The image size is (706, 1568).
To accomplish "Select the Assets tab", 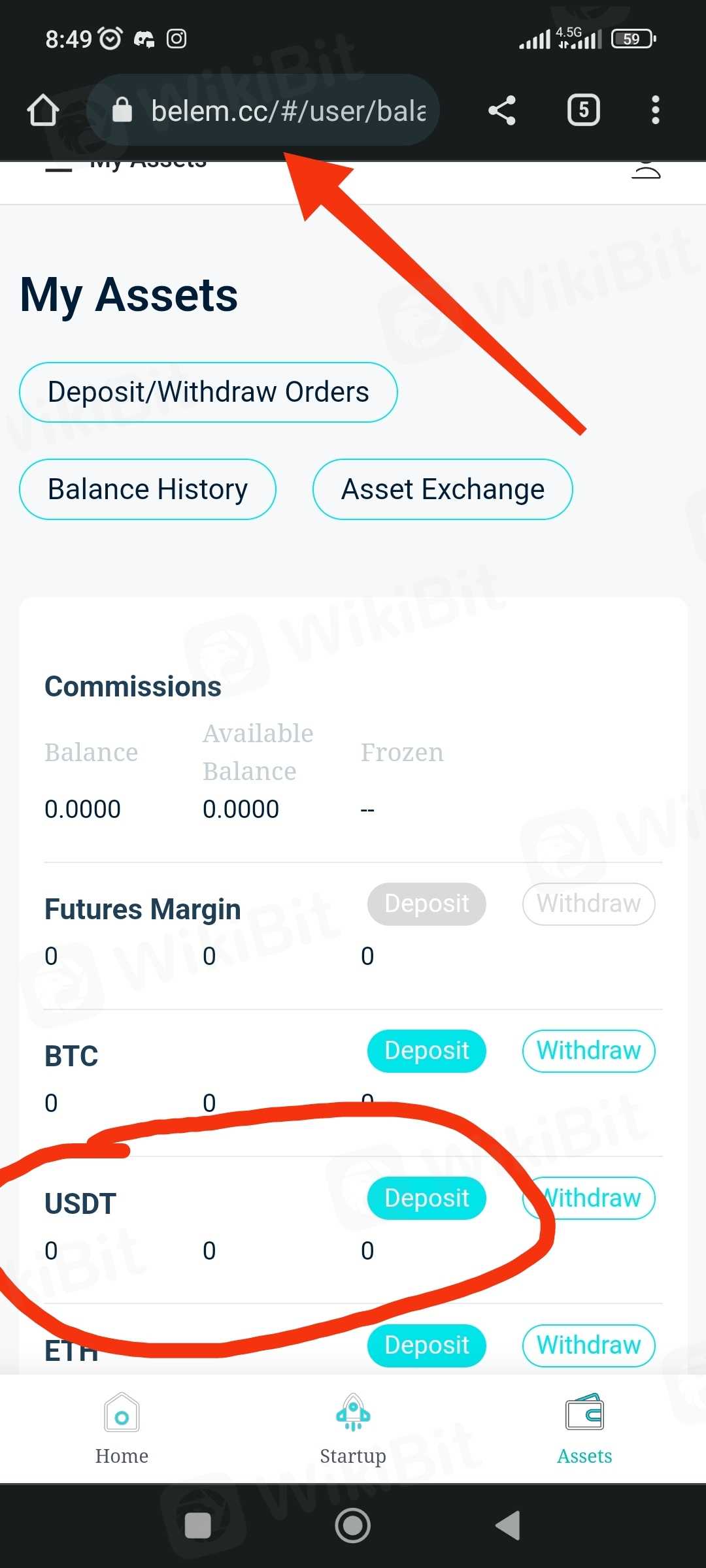I will (584, 1428).
